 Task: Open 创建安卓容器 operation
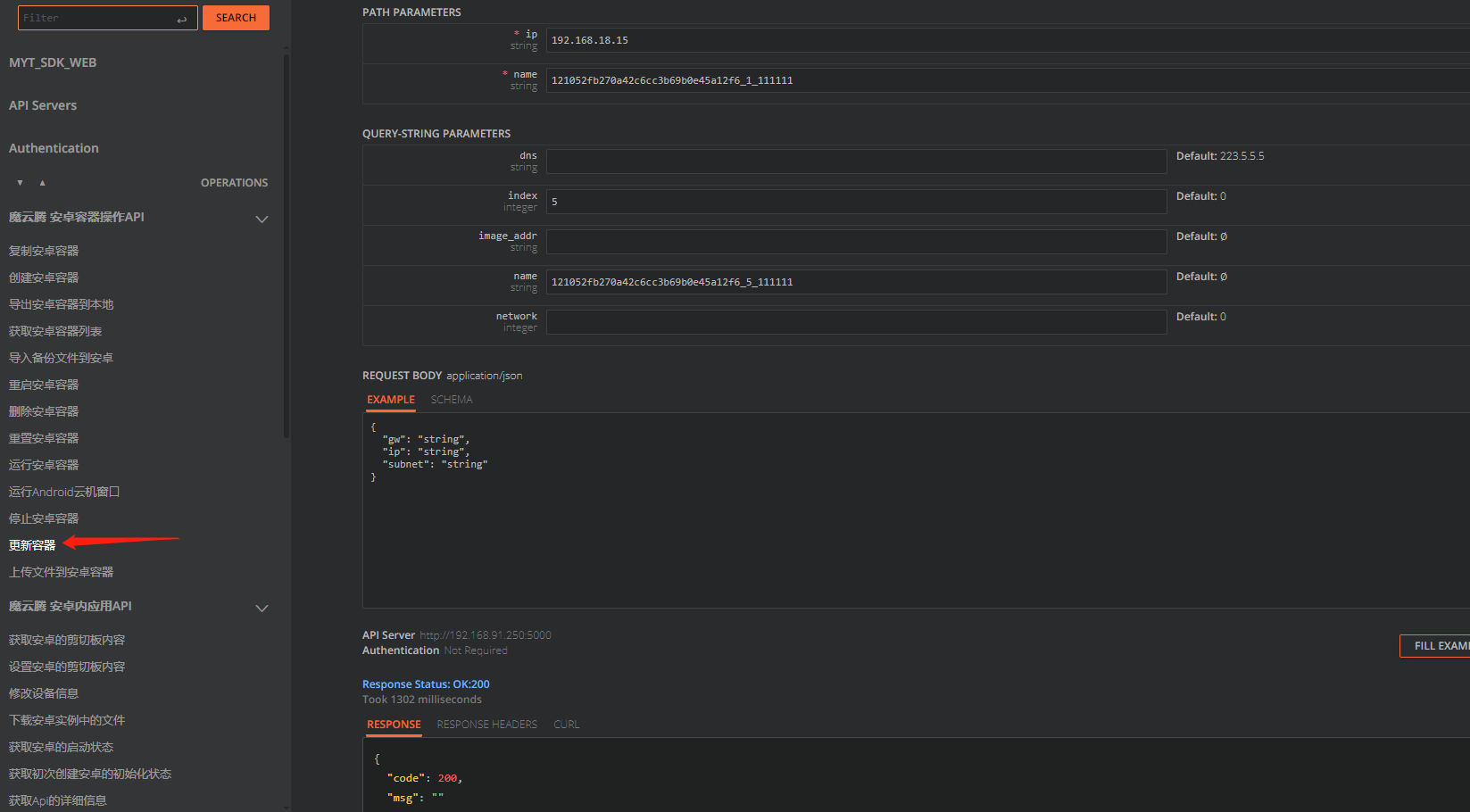click(x=44, y=278)
